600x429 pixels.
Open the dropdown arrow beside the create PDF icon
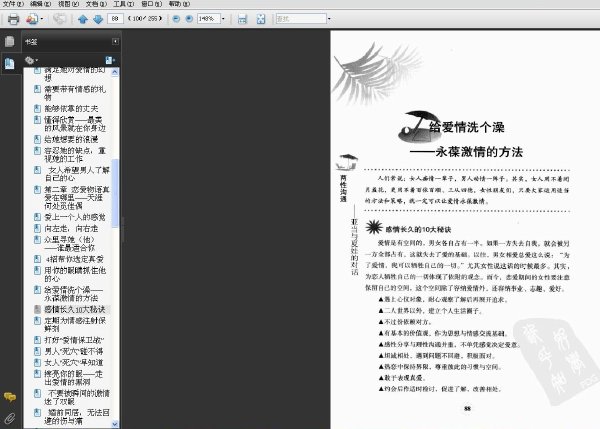[42, 19]
